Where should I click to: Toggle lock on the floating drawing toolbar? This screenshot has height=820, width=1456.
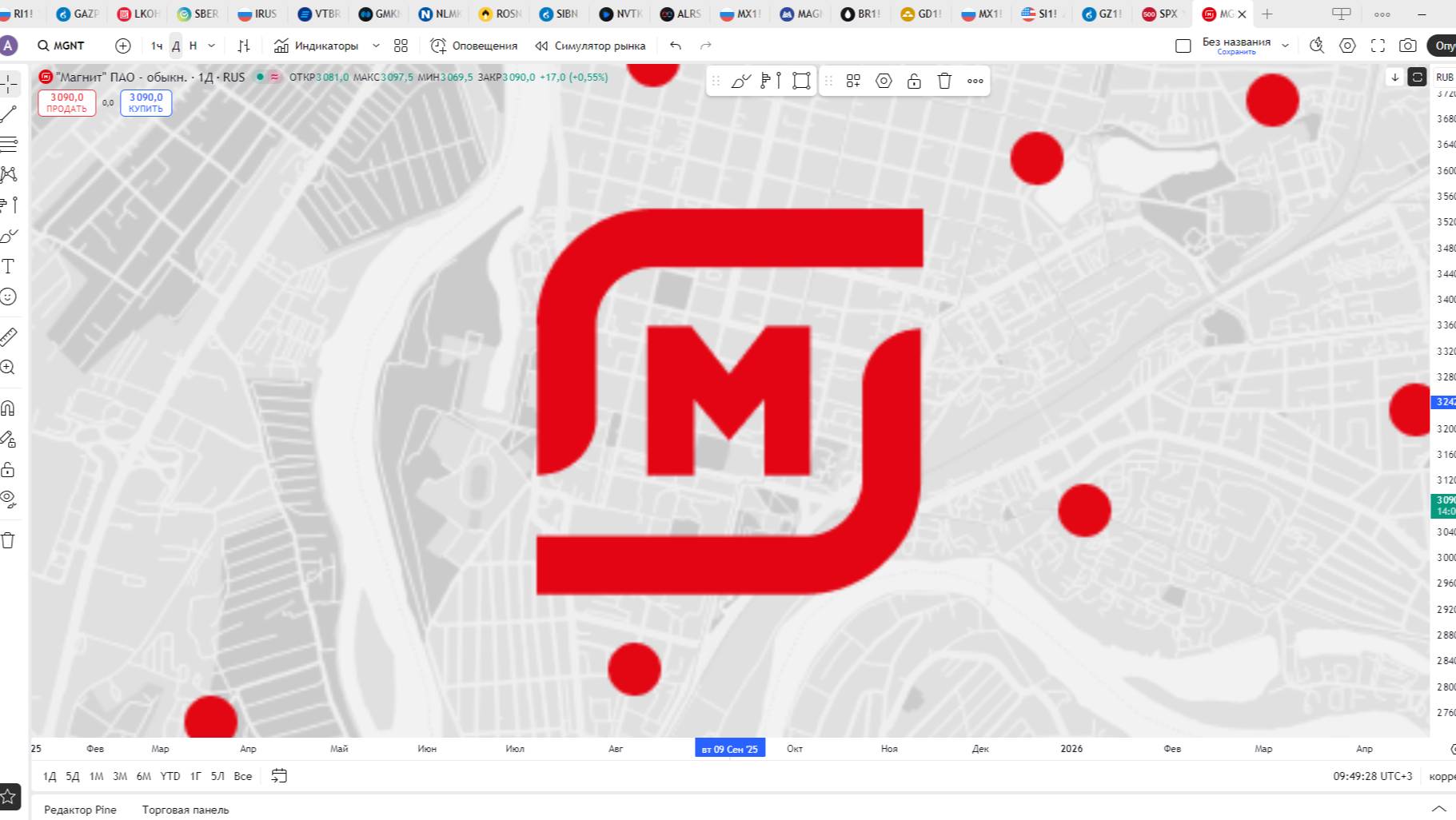click(x=914, y=81)
